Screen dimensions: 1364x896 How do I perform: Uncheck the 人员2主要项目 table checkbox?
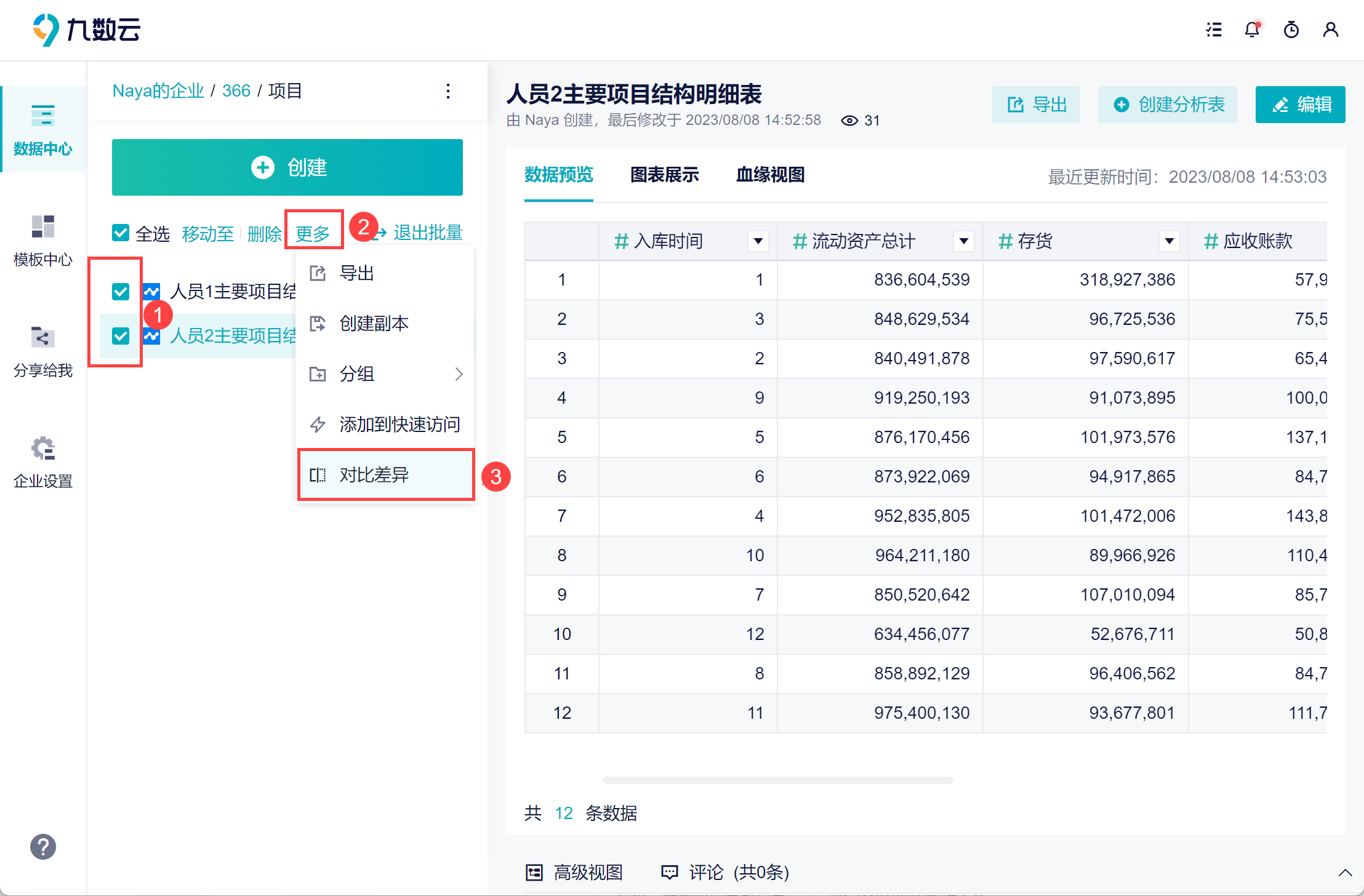click(121, 335)
